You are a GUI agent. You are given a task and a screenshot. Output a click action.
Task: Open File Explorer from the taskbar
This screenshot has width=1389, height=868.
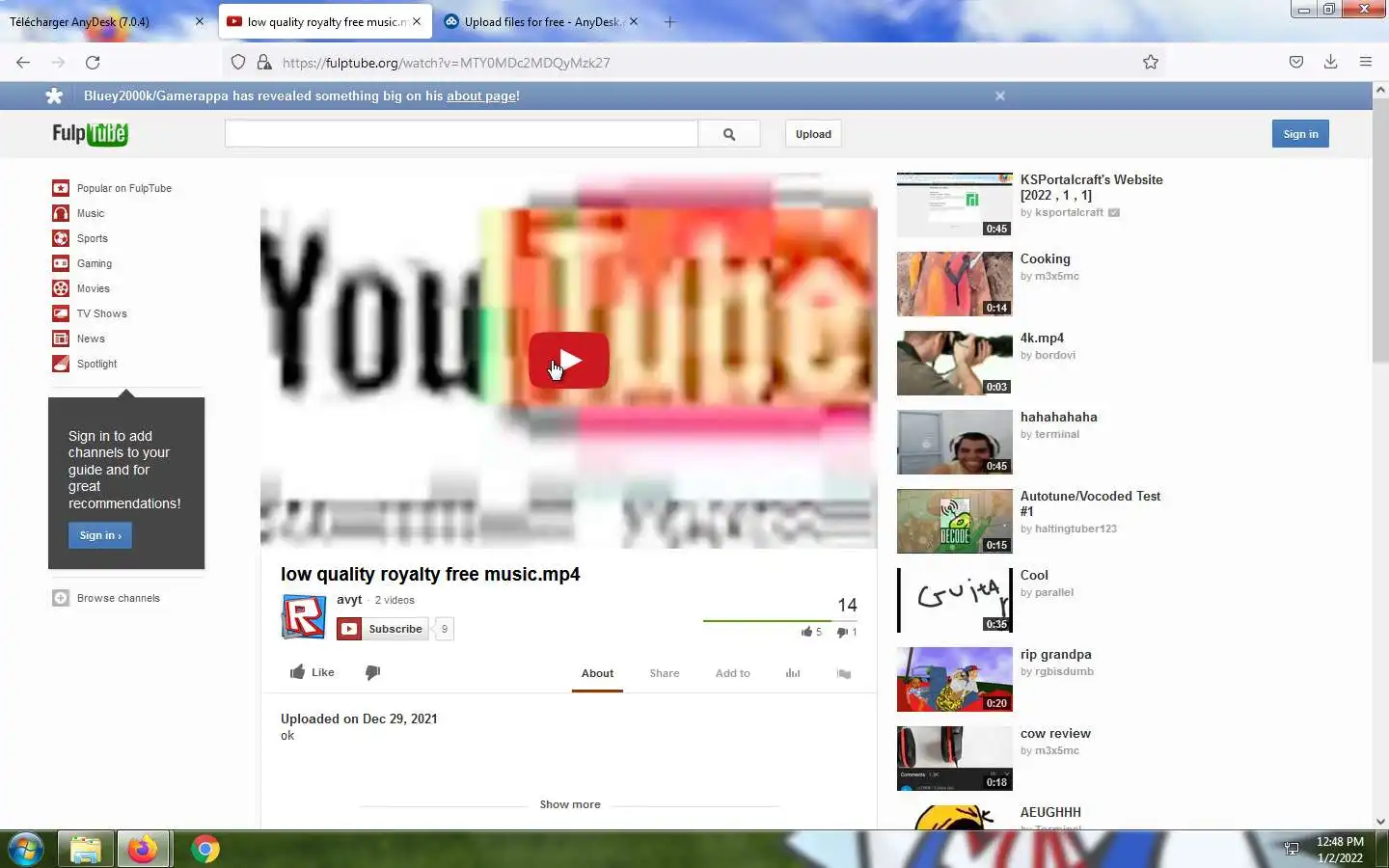click(x=85, y=849)
